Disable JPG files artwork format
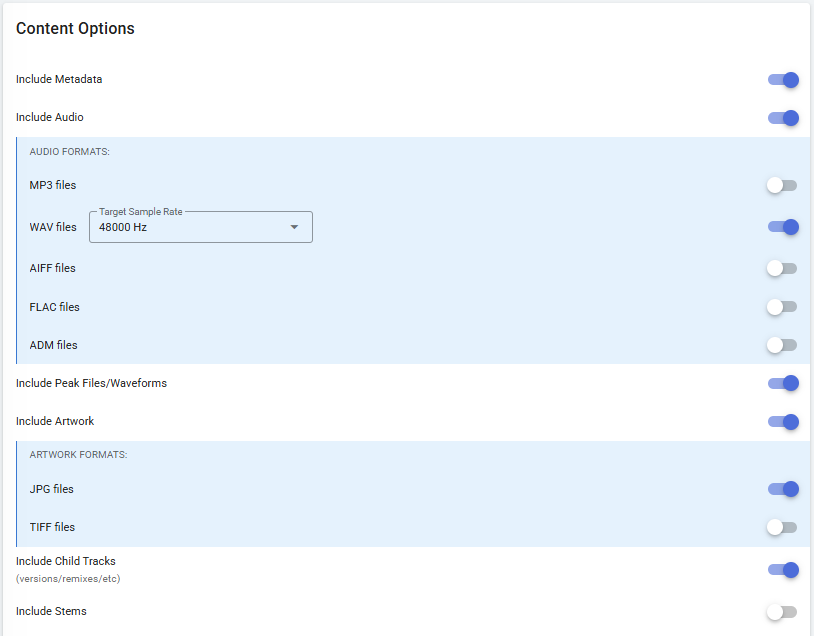 tap(783, 489)
